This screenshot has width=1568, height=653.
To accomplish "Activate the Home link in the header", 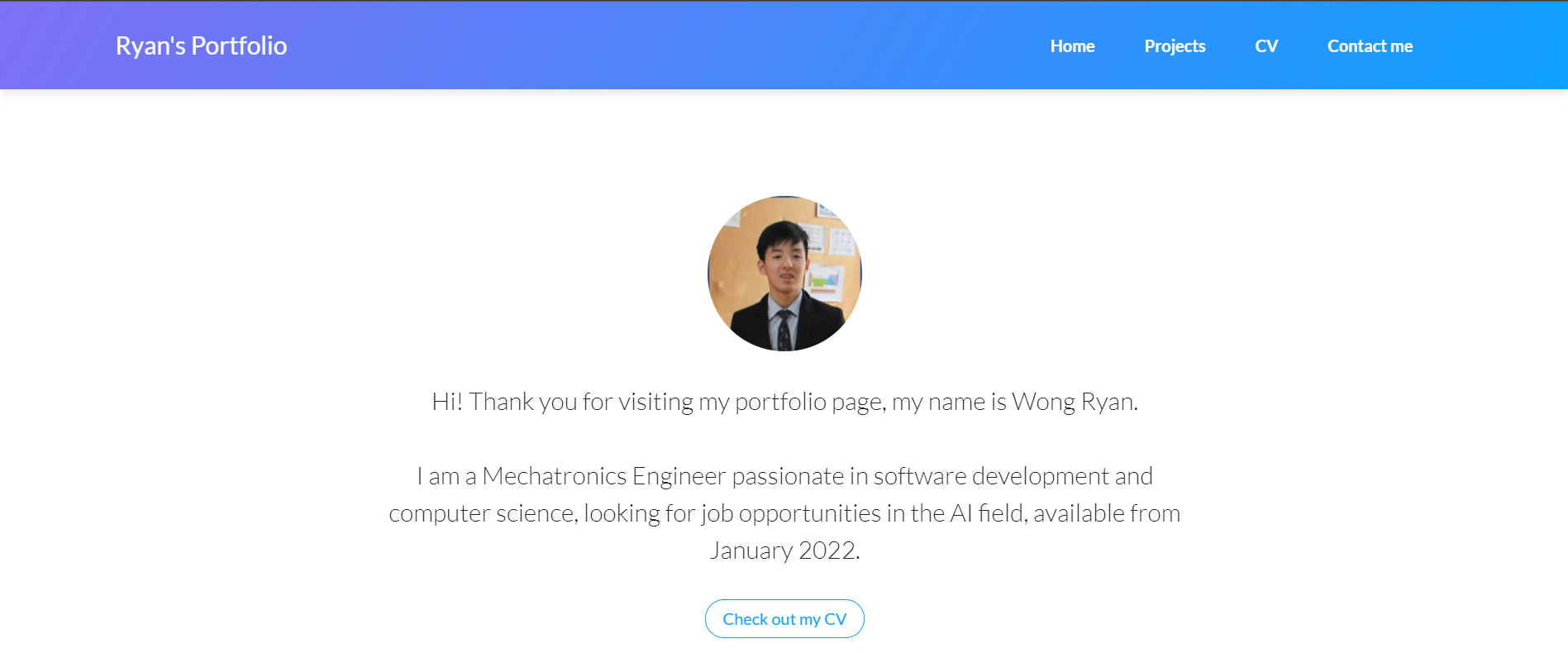I will pyautogui.click(x=1071, y=45).
